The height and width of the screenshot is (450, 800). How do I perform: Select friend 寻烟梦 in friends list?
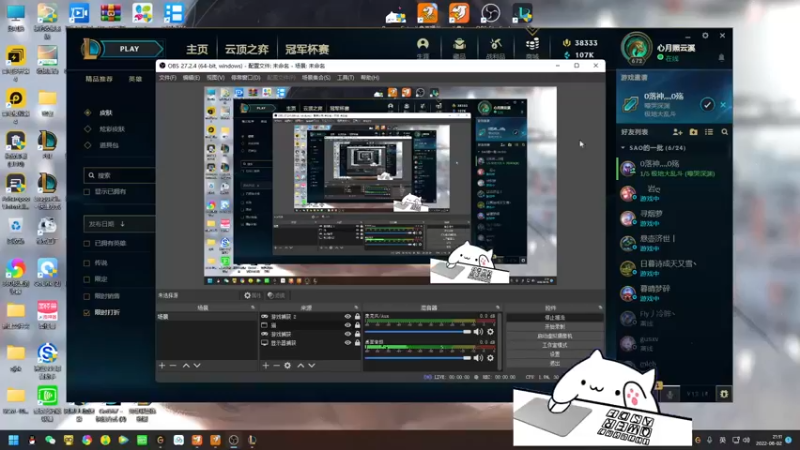click(x=673, y=218)
